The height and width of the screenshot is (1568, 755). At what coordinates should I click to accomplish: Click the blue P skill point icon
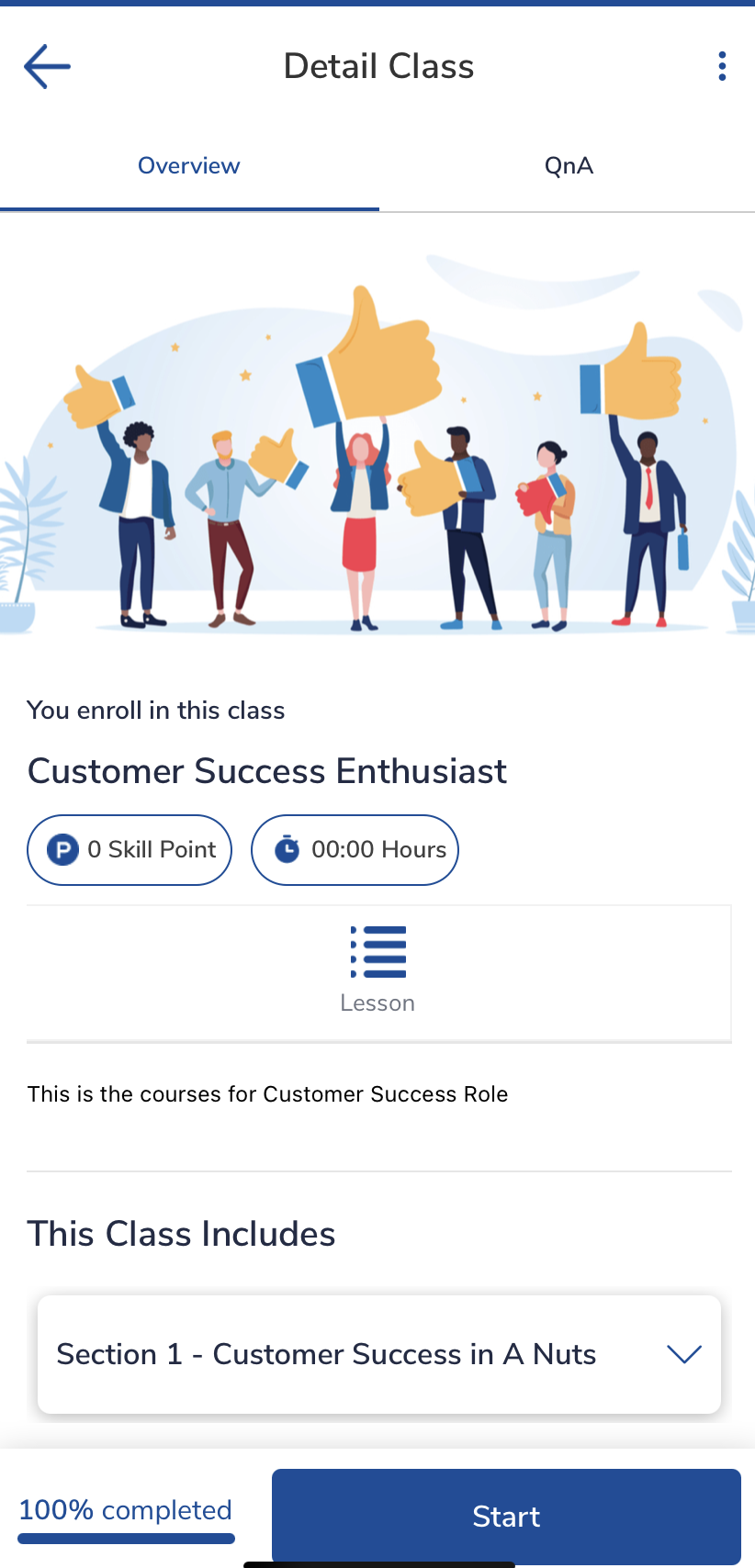tap(62, 850)
